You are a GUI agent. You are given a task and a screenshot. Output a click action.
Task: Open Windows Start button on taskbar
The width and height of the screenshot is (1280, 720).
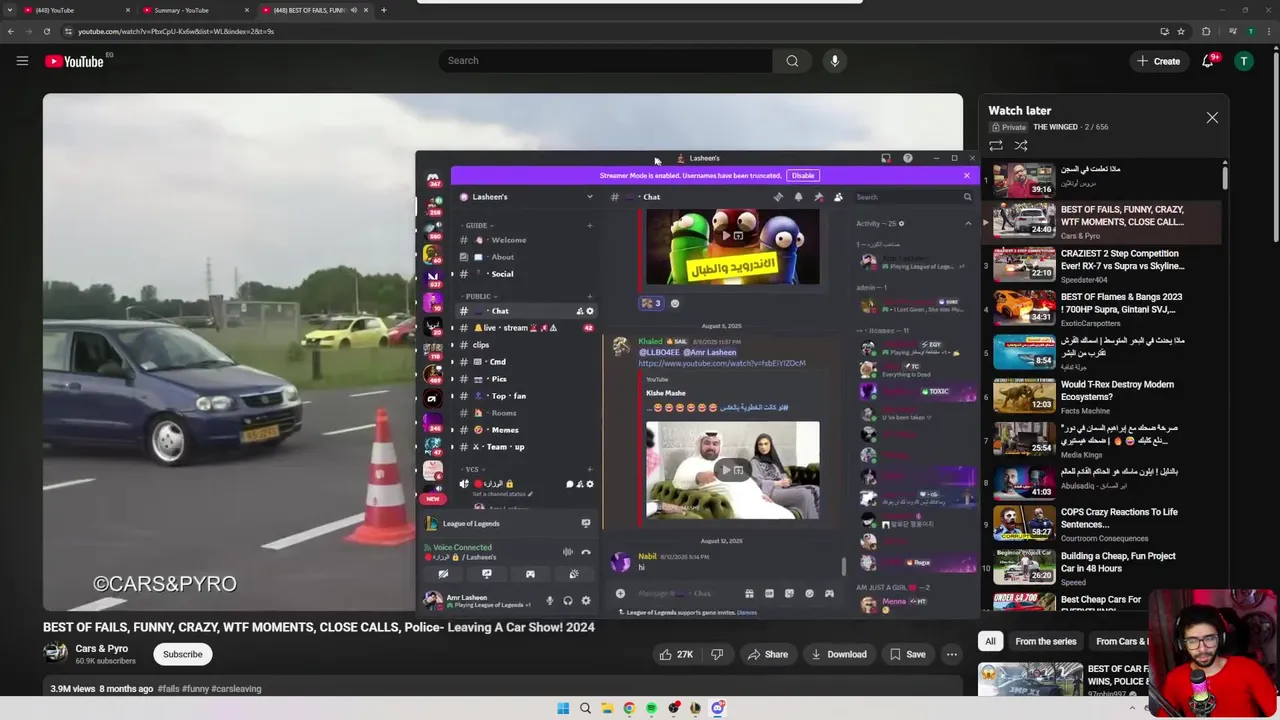563,708
